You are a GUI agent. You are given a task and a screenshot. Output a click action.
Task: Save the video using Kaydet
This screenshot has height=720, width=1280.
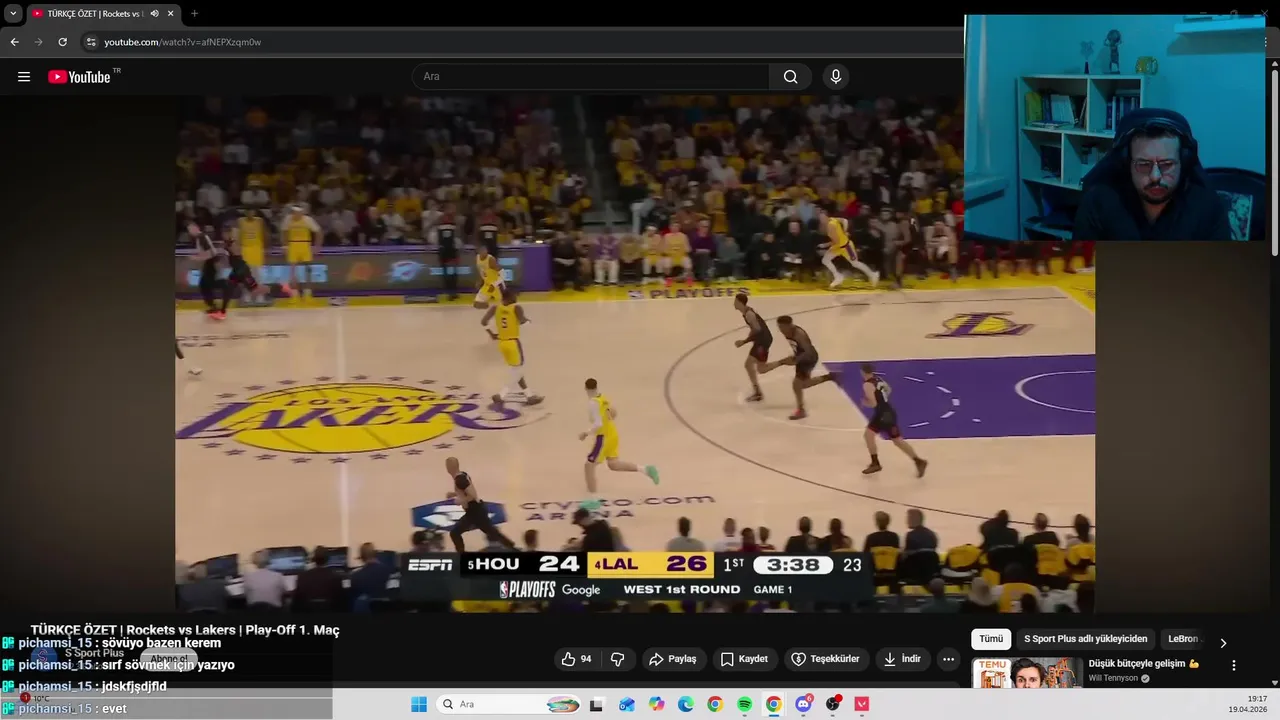744,659
